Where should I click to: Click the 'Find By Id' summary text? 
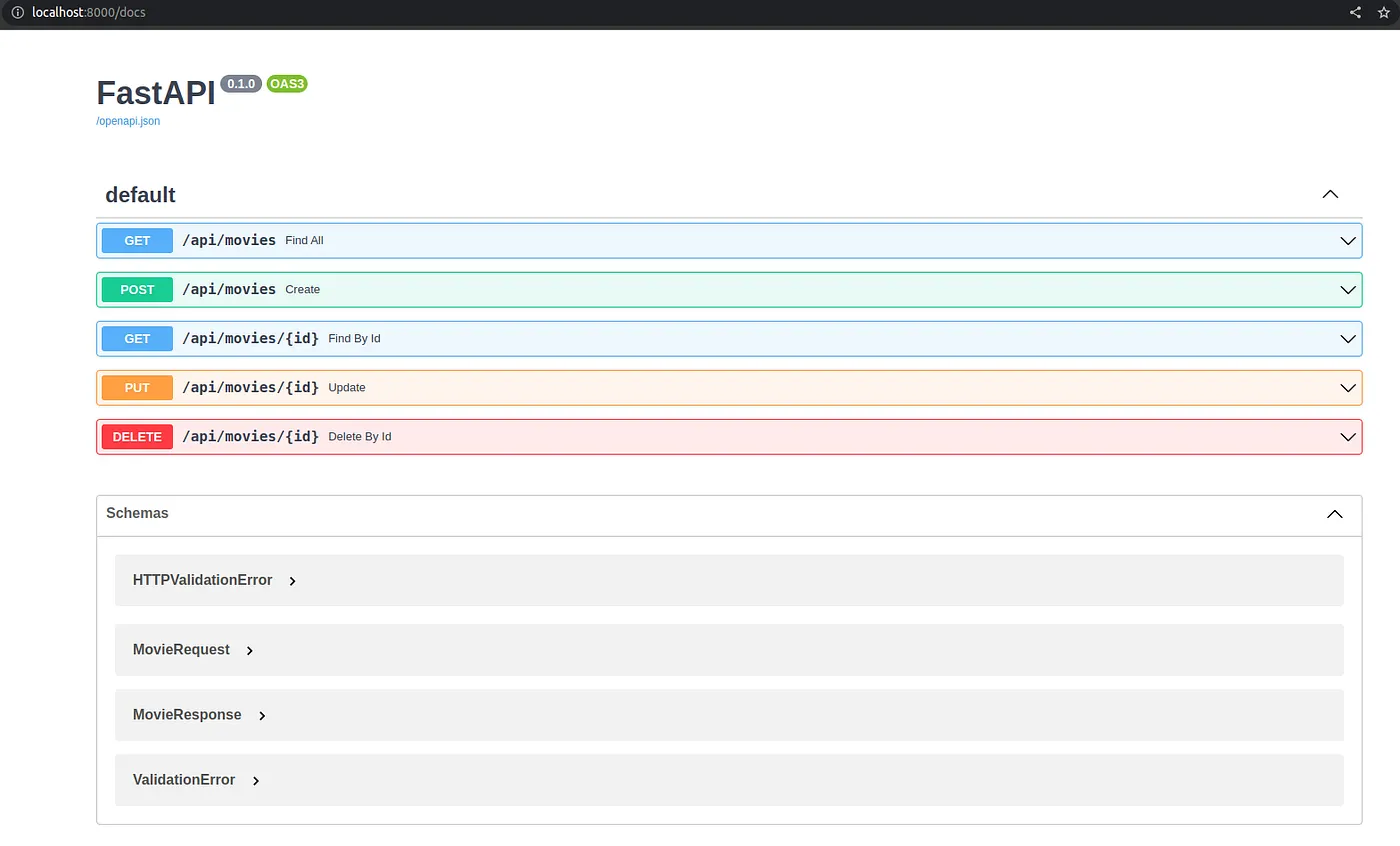pos(354,338)
